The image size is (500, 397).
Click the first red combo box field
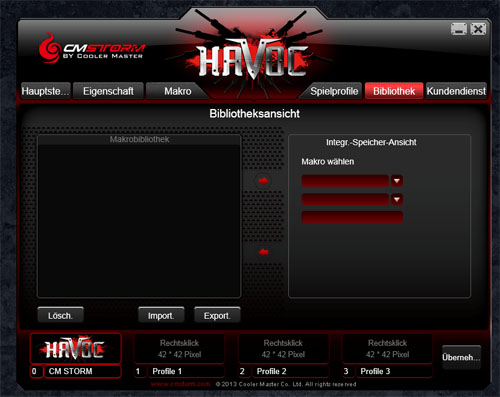(x=345, y=181)
